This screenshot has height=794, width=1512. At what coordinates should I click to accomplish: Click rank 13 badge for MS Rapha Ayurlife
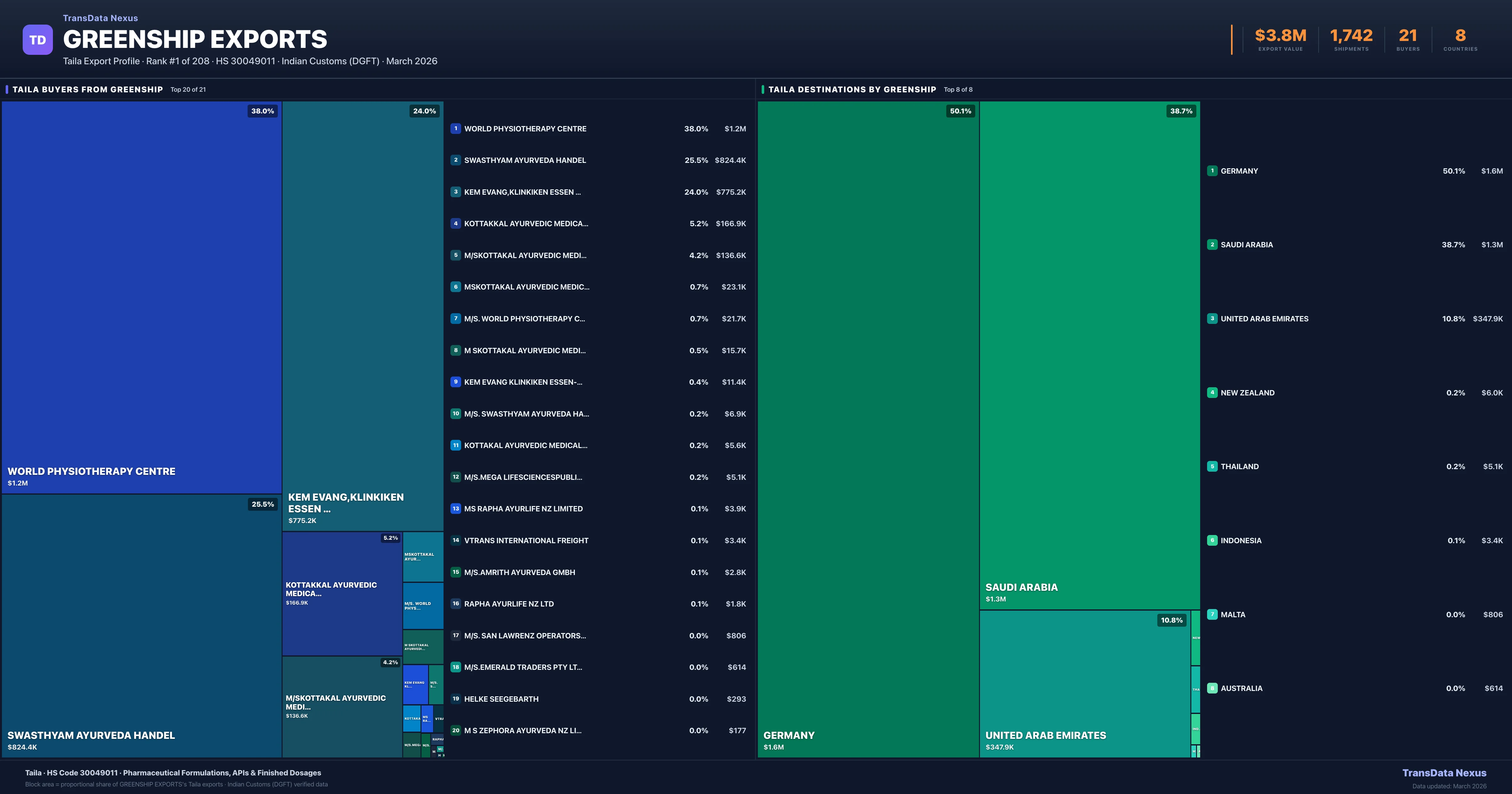455,509
